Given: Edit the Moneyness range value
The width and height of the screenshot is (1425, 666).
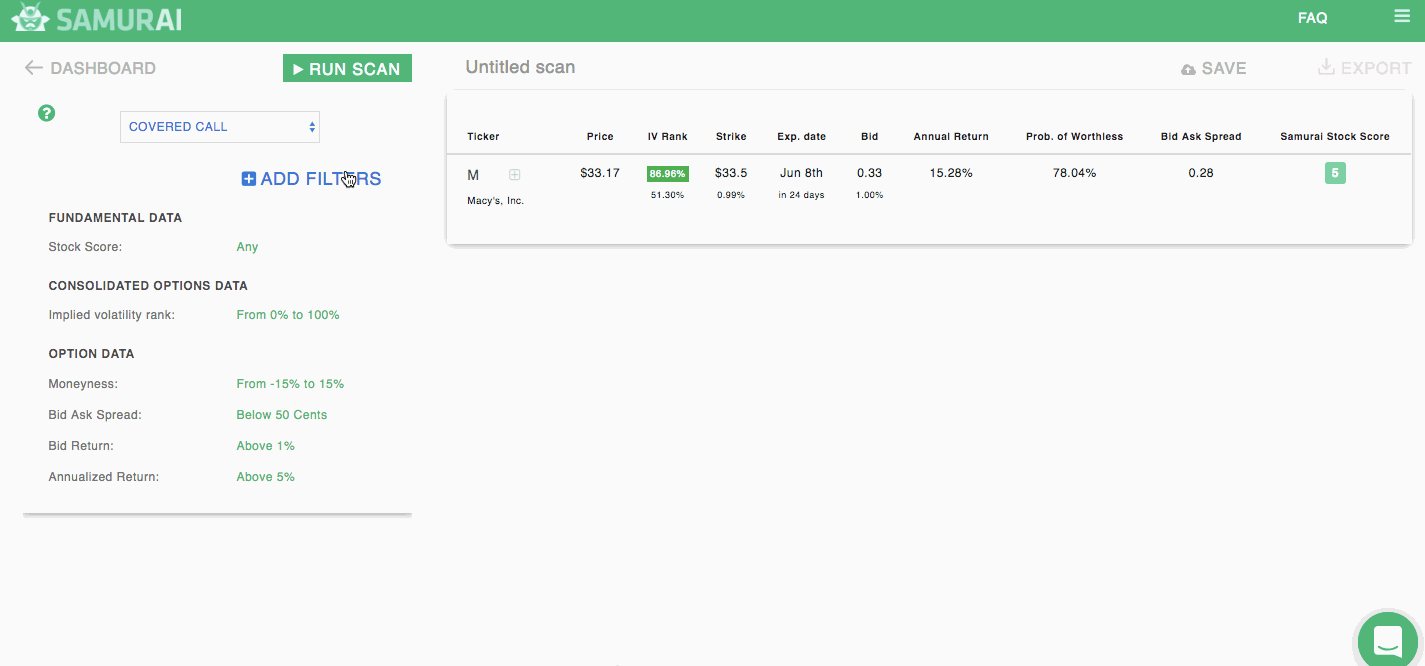Looking at the screenshot, I should click(290, 384).
